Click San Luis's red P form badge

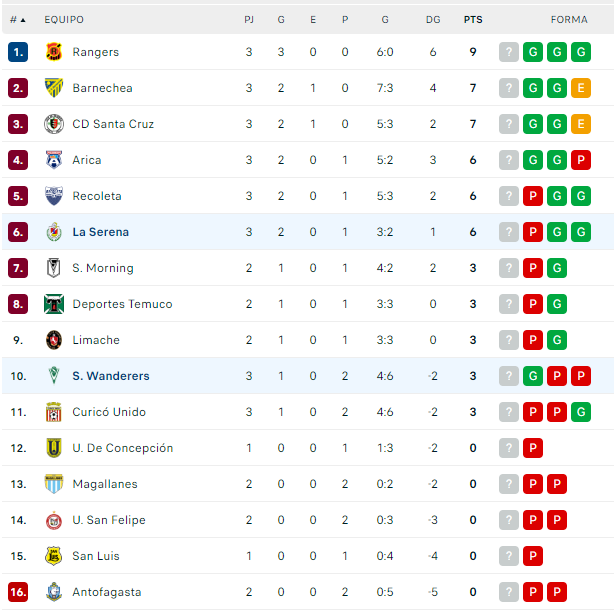533,556
